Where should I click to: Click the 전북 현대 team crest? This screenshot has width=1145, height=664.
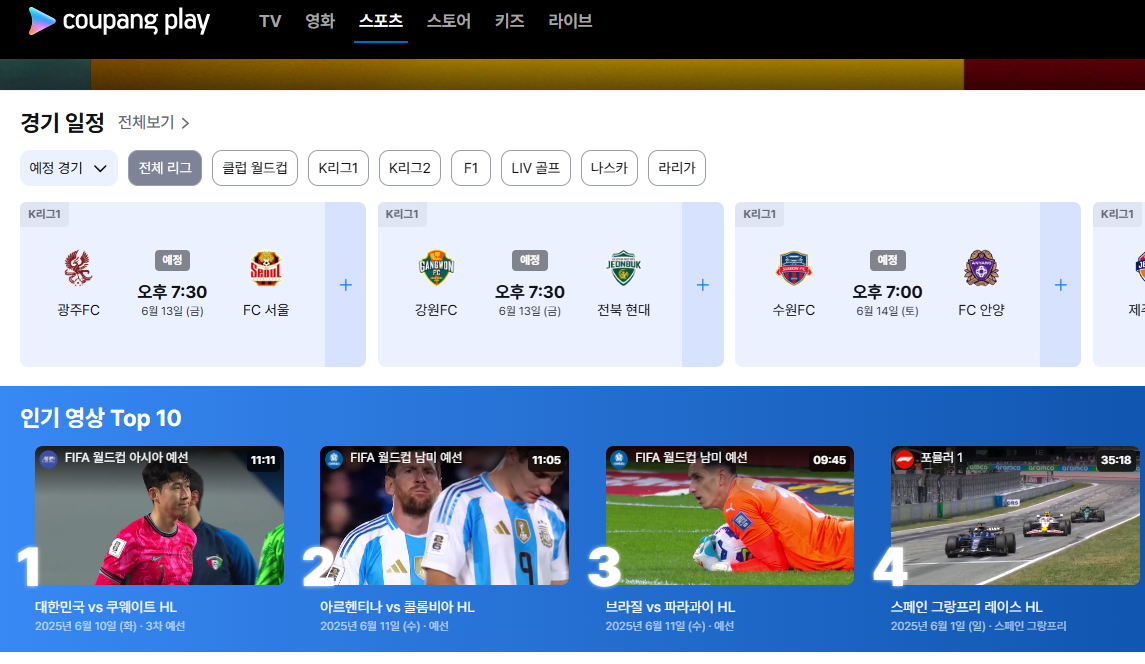coord(624,268)
